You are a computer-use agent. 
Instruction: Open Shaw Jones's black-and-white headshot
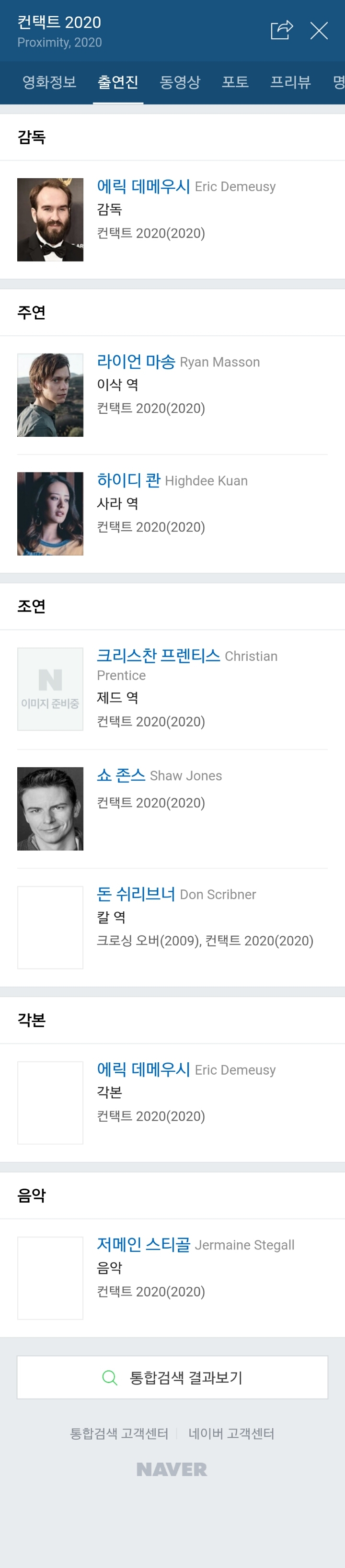coord(50,808)
